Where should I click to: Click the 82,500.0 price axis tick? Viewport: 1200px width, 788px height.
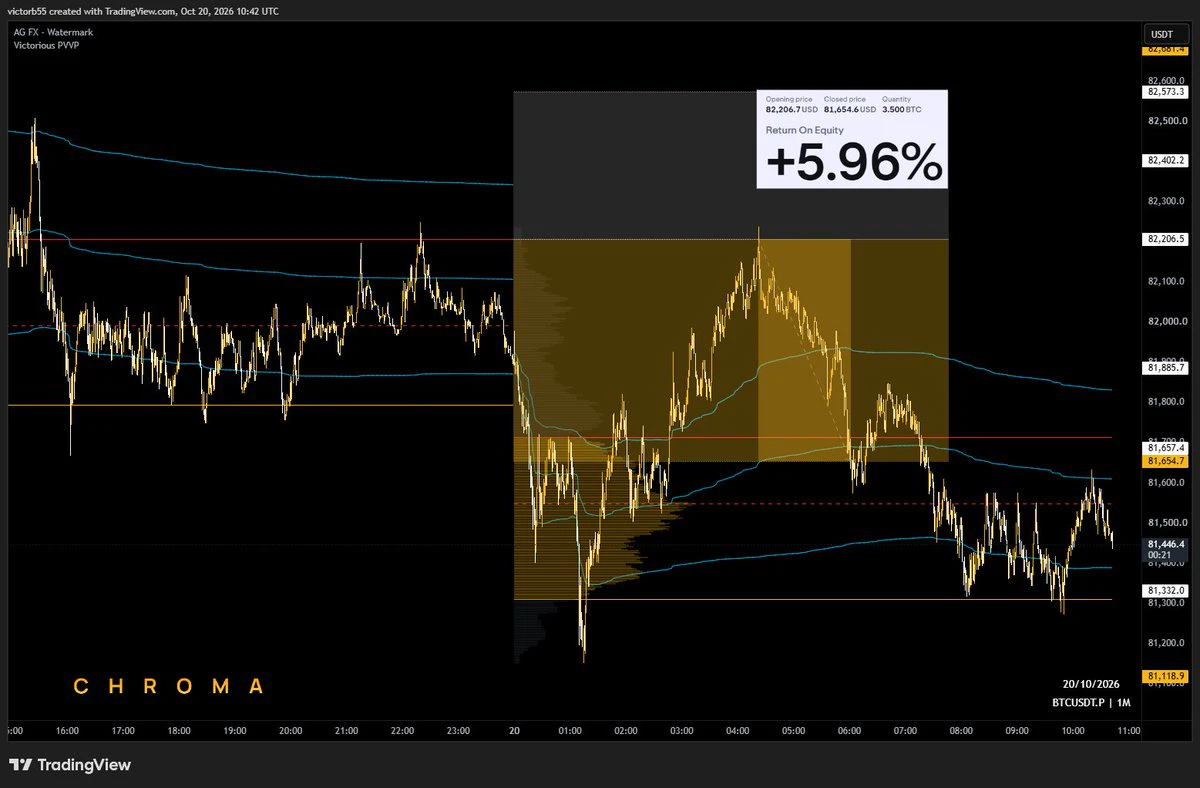click(x=1166, y=121)
